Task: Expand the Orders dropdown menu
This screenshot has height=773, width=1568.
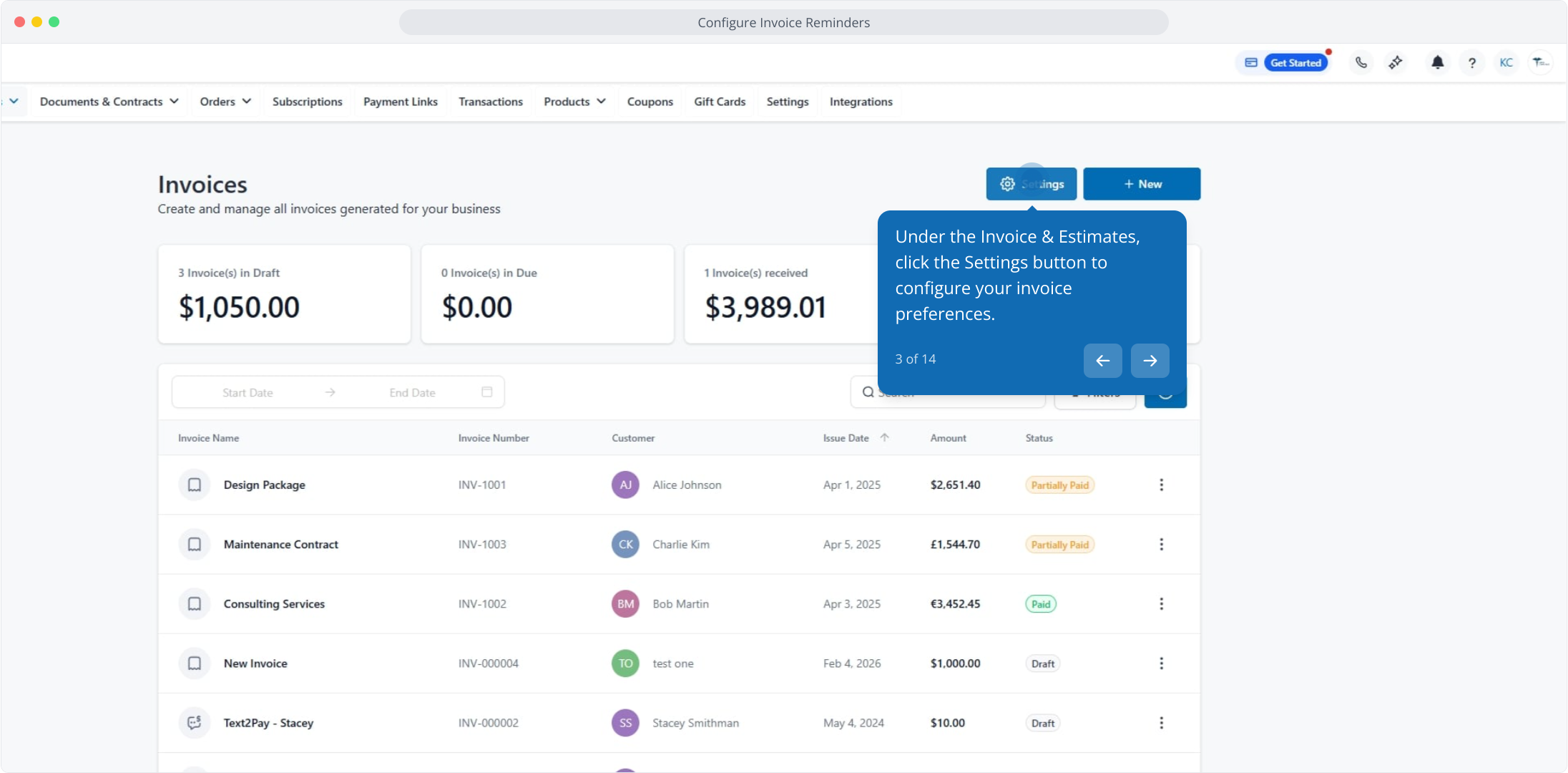Action: 225,102
